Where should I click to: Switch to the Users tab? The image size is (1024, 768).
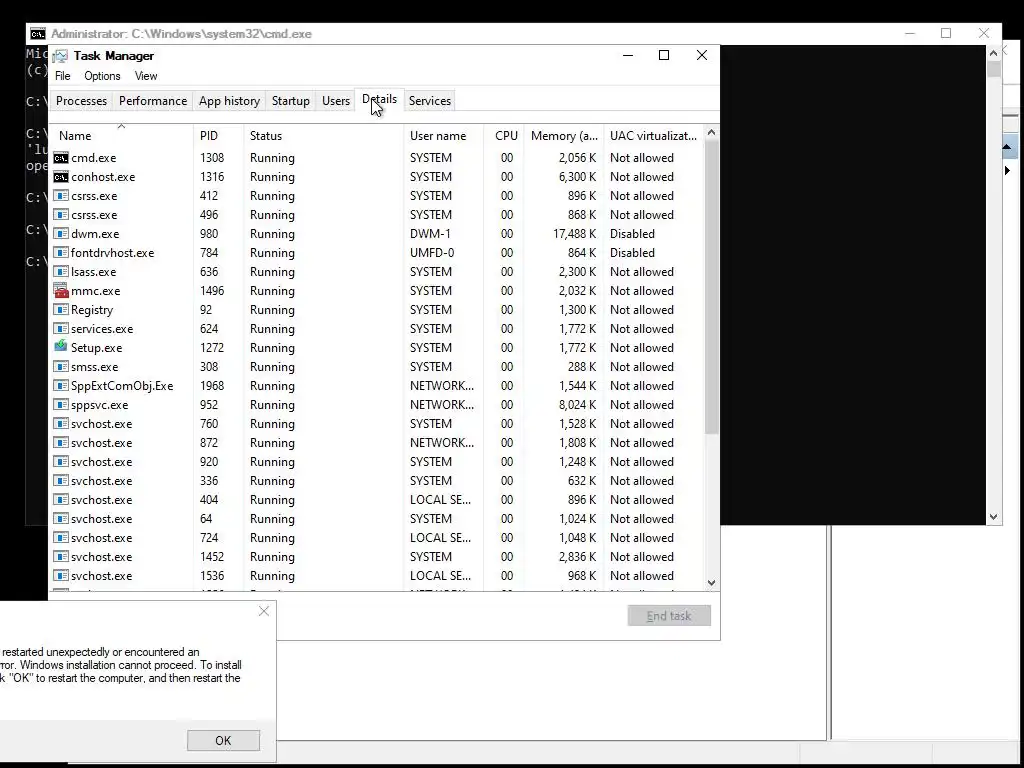pyautogui.click(x=336, y=101)
